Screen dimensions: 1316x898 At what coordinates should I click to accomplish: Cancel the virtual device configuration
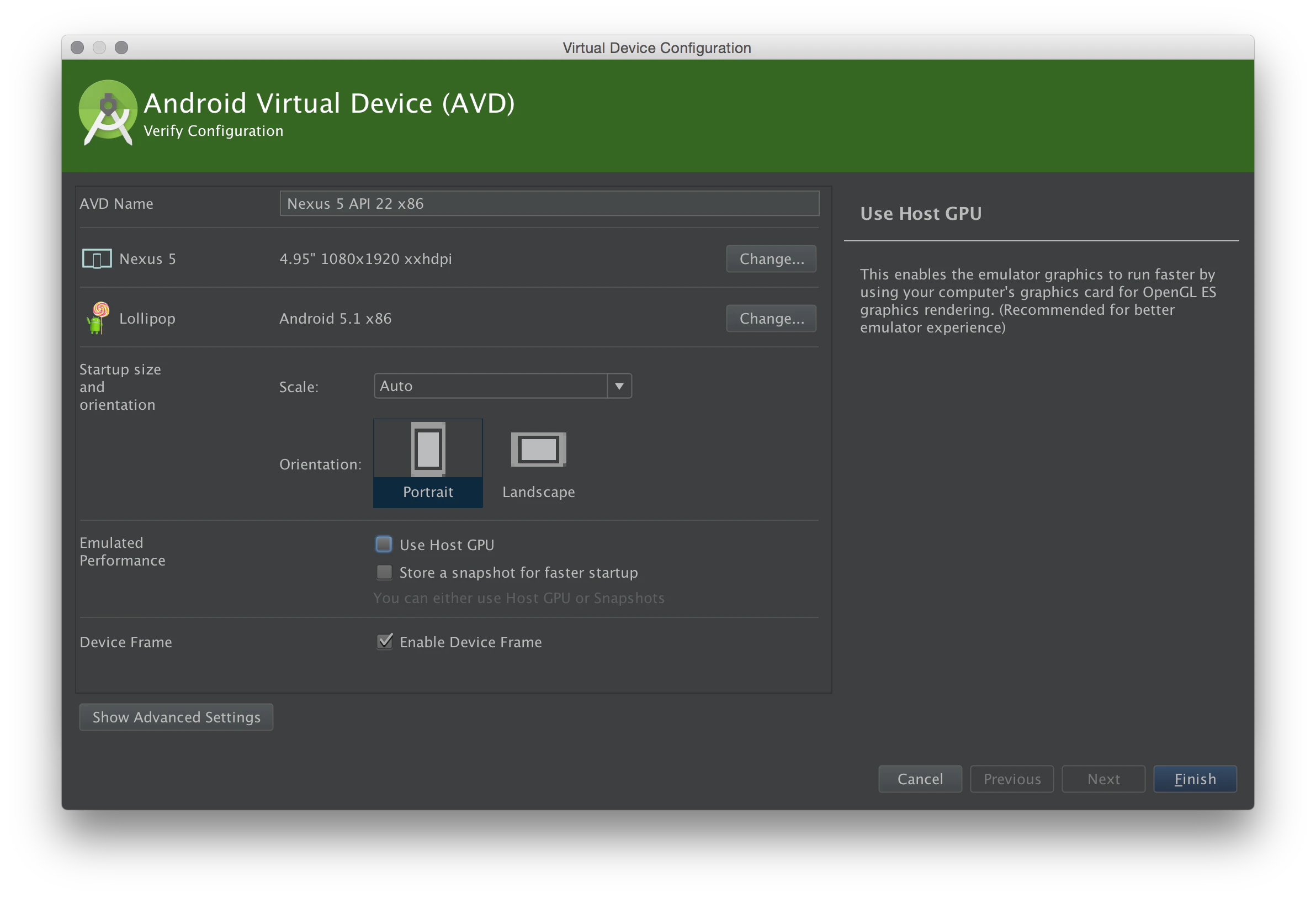(920, 779)
